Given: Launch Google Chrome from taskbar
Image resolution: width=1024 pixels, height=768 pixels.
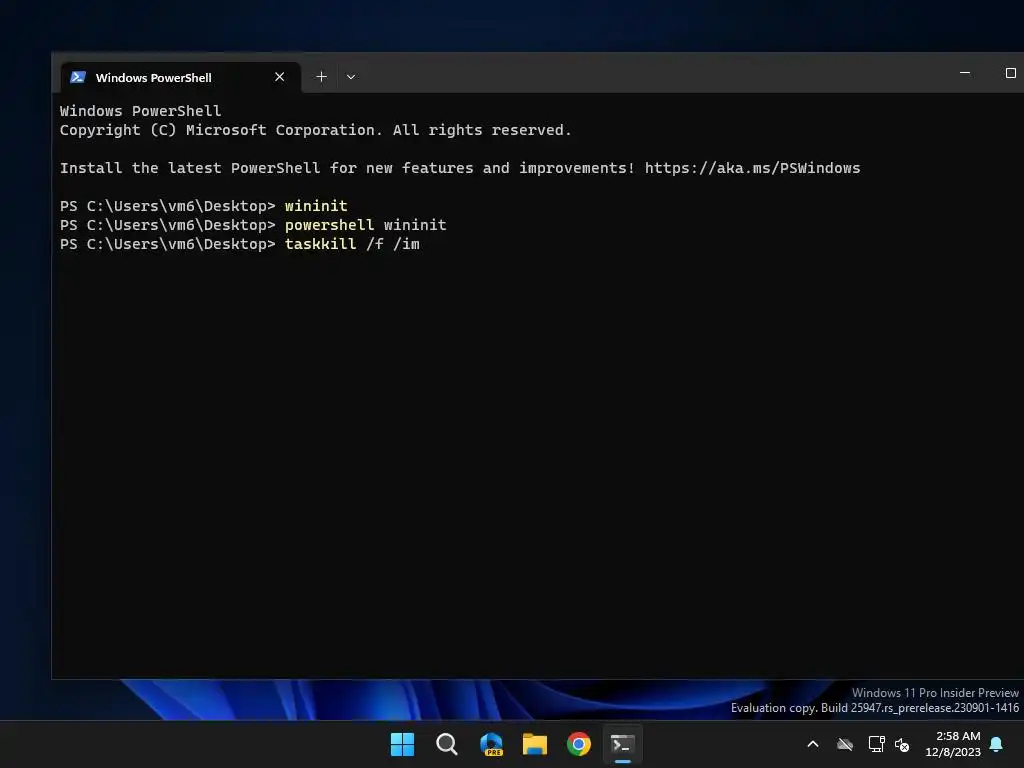Looking at the screenshot, I should click(x=579, y=744).
